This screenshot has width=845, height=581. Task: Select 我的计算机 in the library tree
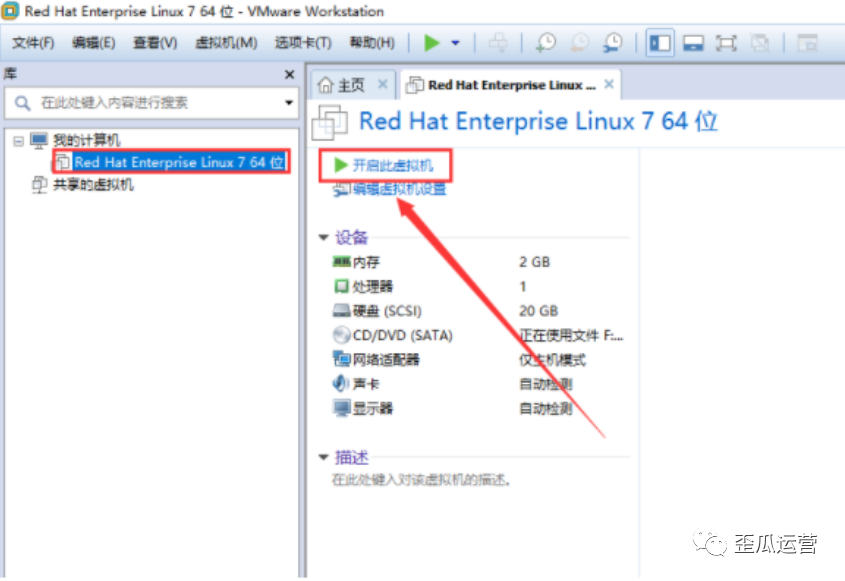coord(86,141)
